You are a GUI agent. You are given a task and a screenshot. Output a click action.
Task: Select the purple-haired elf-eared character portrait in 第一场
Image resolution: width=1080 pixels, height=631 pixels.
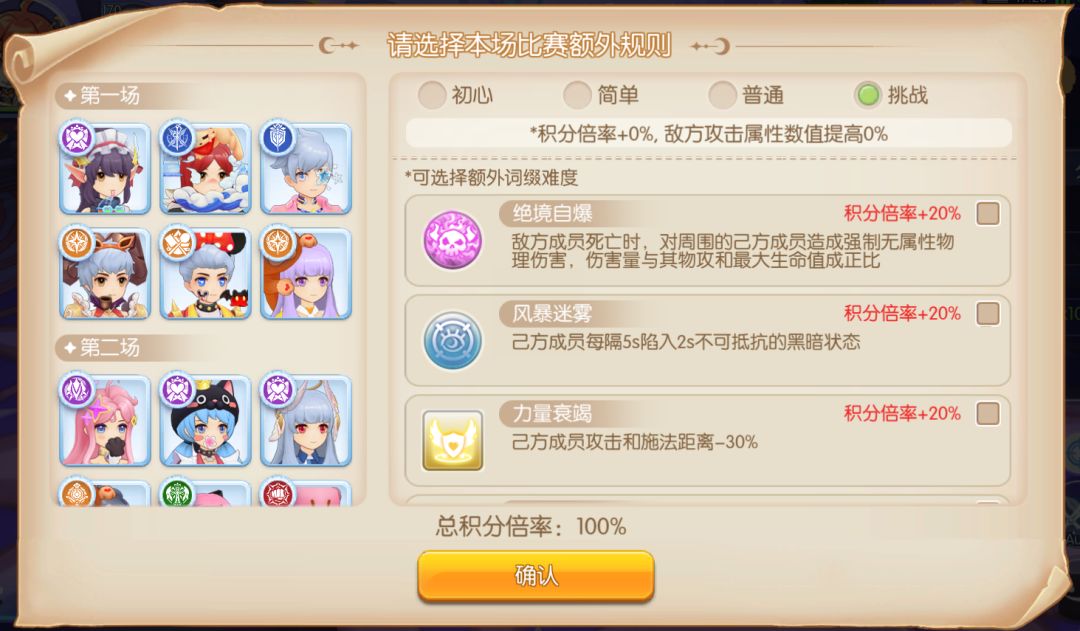pos(105,169)
